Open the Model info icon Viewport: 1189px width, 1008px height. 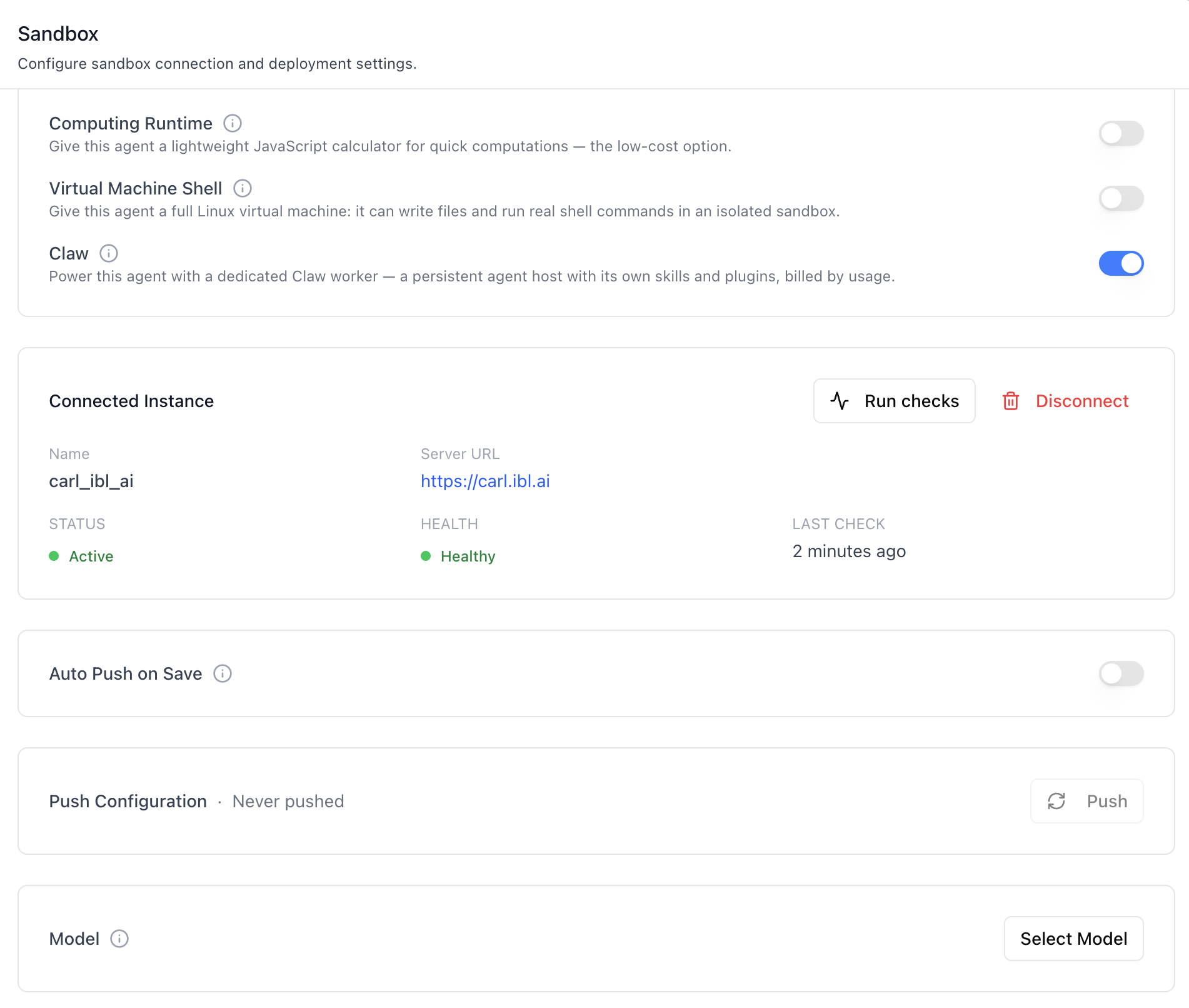point(119,939)
